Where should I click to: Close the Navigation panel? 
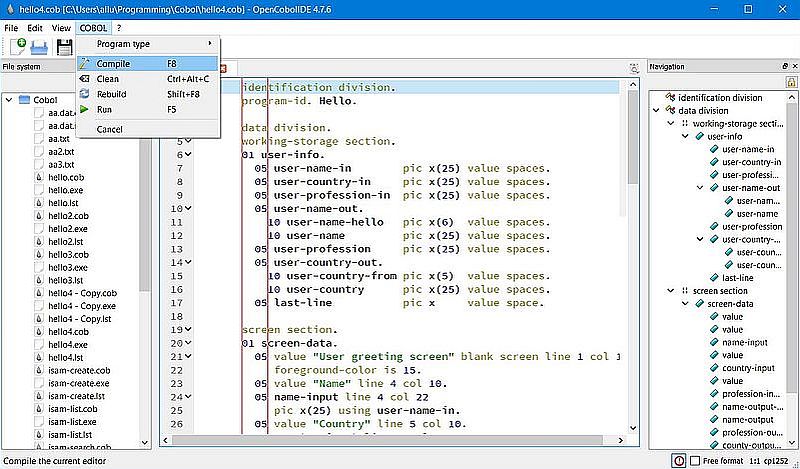click(794, 66)
